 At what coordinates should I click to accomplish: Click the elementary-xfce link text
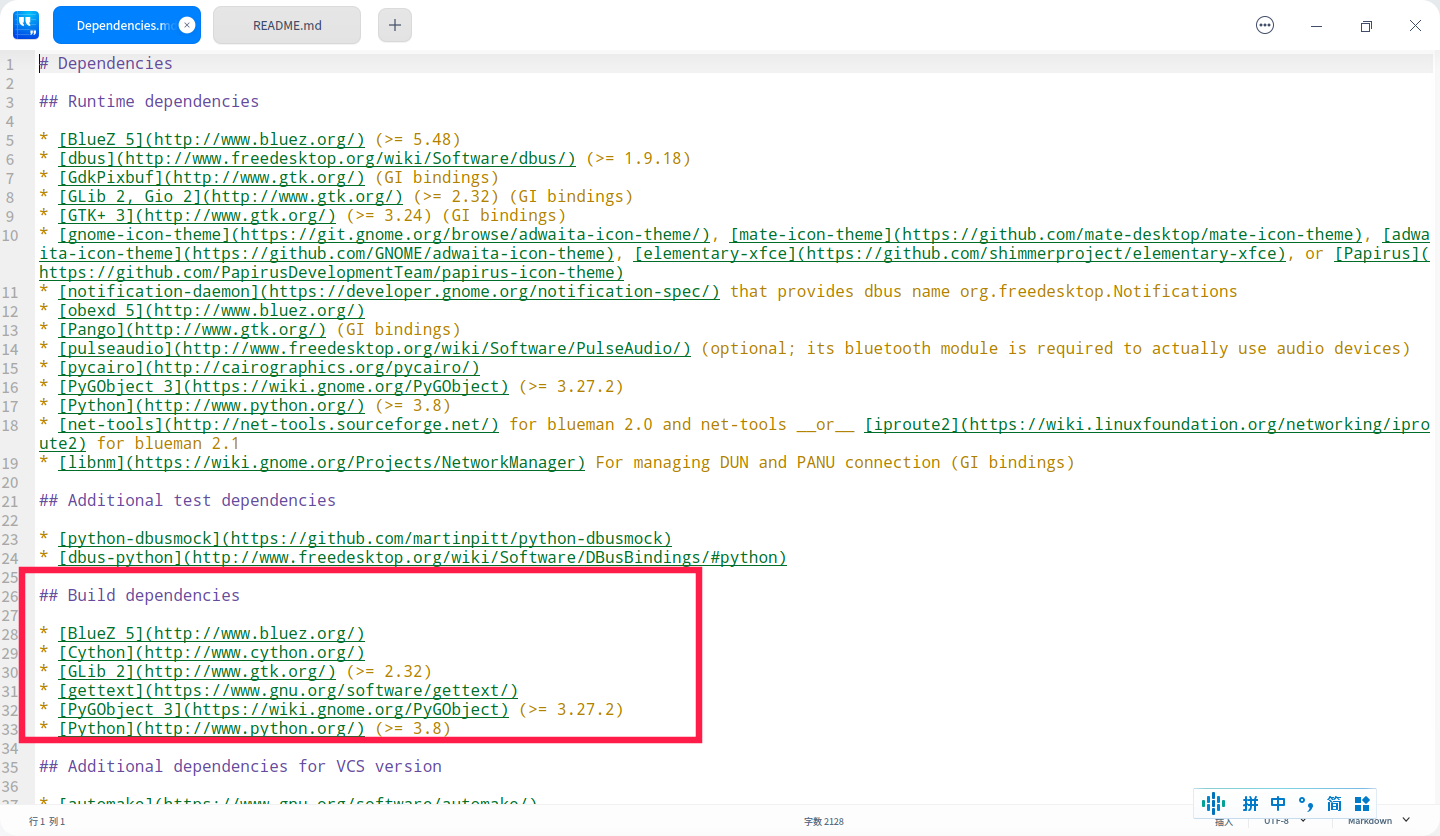click(959, 253)
